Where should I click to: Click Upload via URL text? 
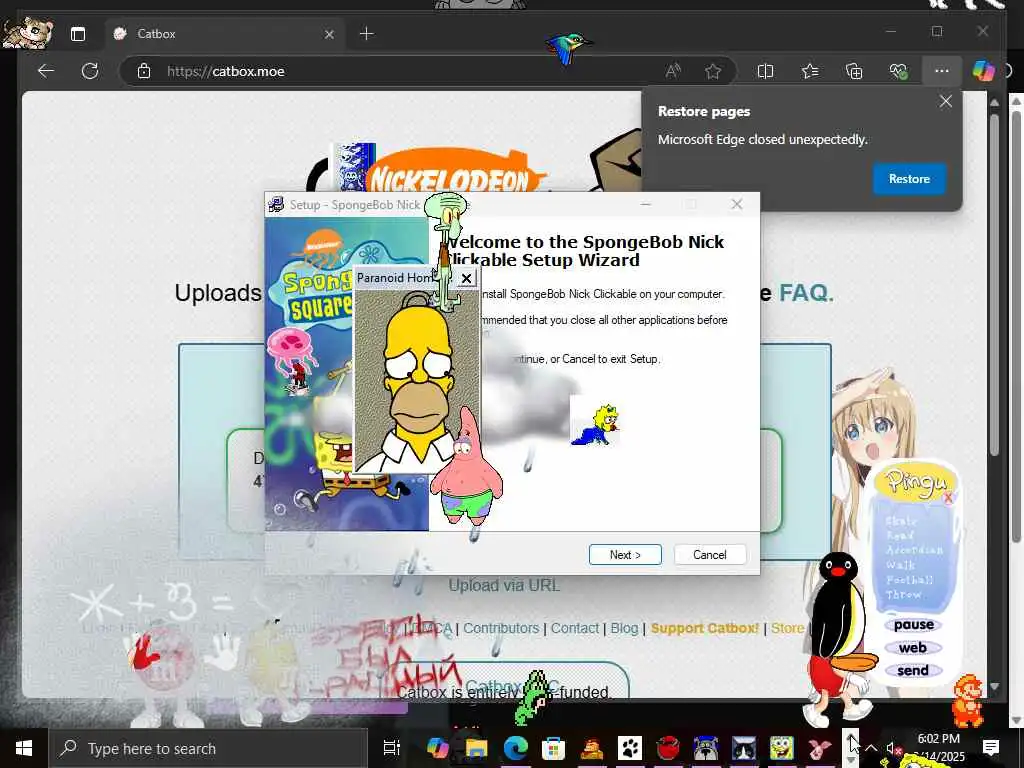(504, 585)
